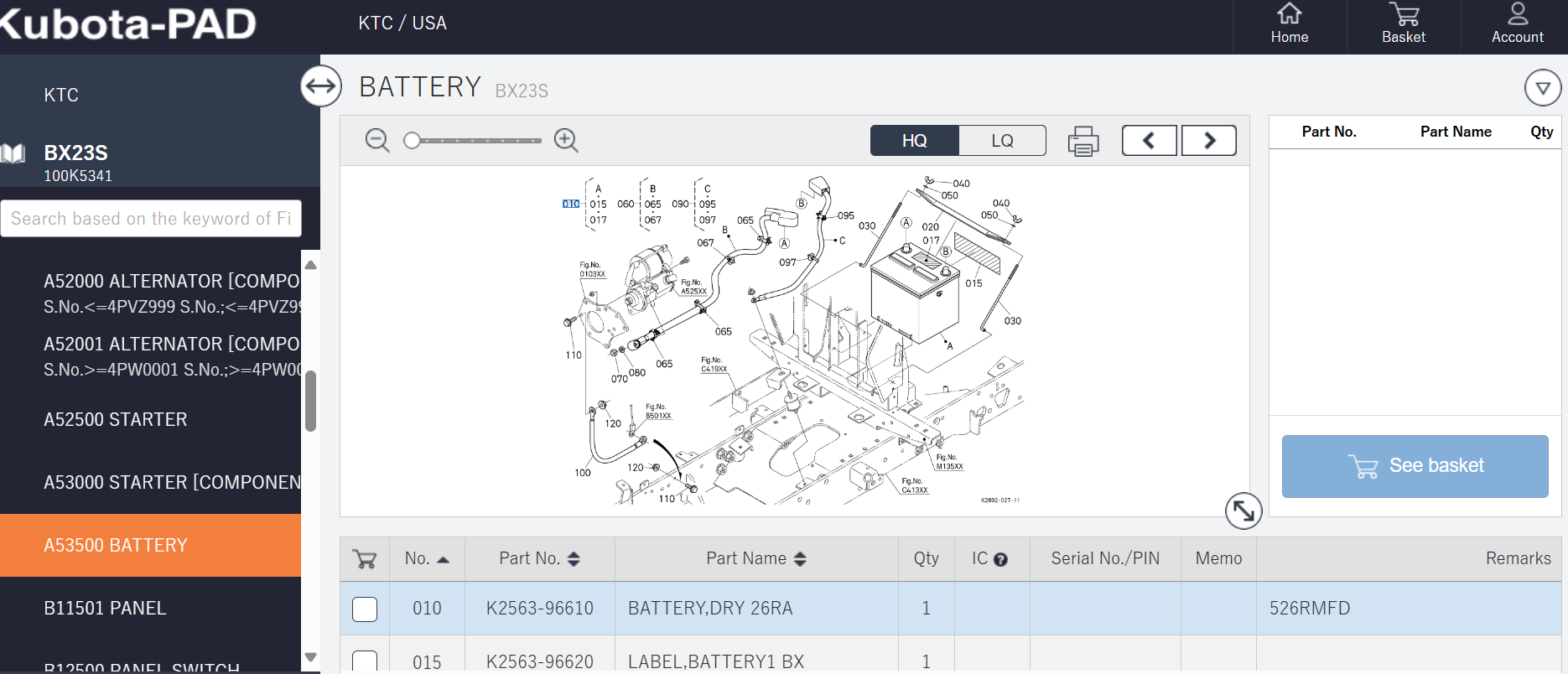This screenshot has height=674, width=1568.
Task: Click the Memo column header
Action: tap(1218, 559)
